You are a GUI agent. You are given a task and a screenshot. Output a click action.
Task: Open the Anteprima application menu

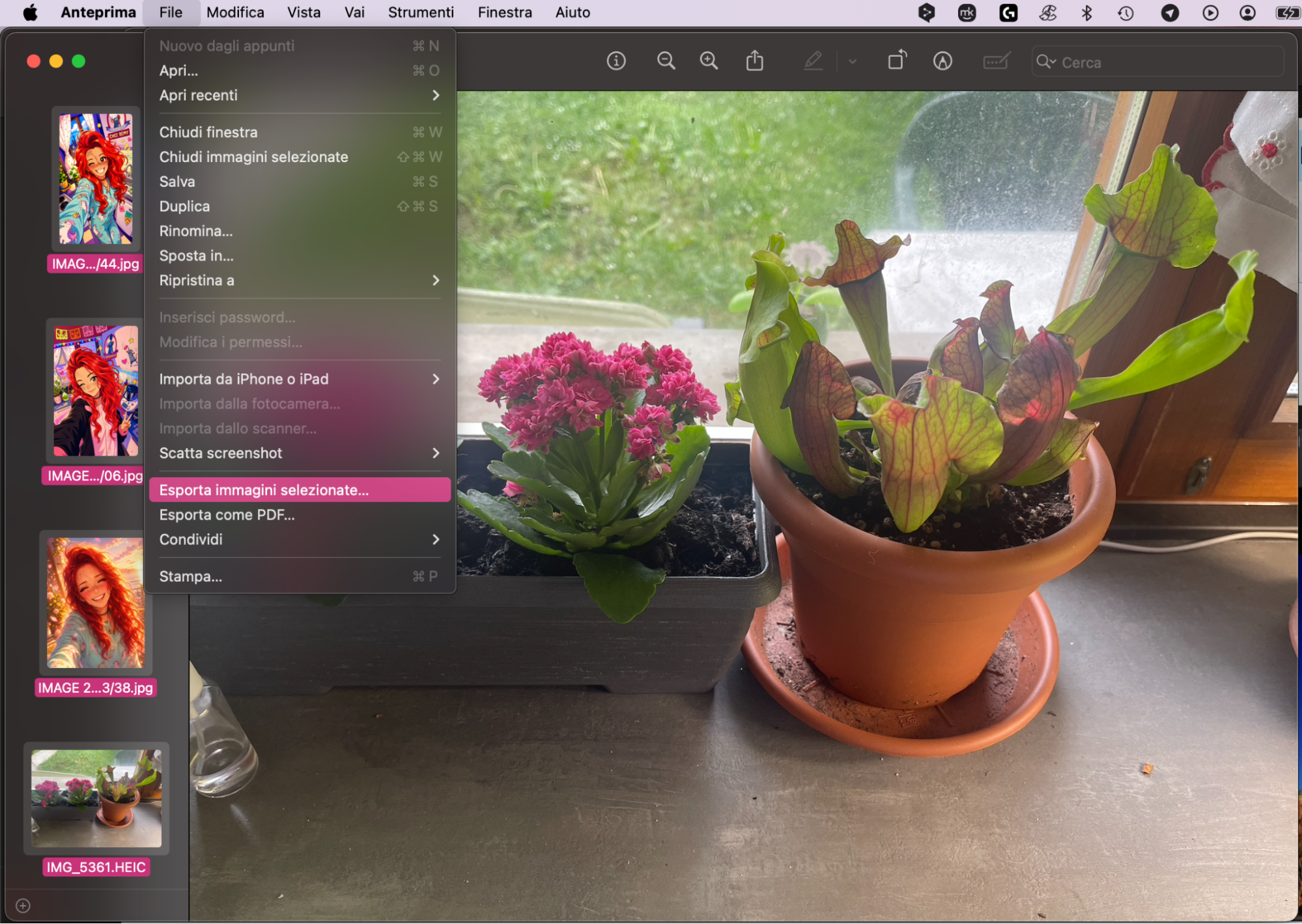click(x=98, y=12)
